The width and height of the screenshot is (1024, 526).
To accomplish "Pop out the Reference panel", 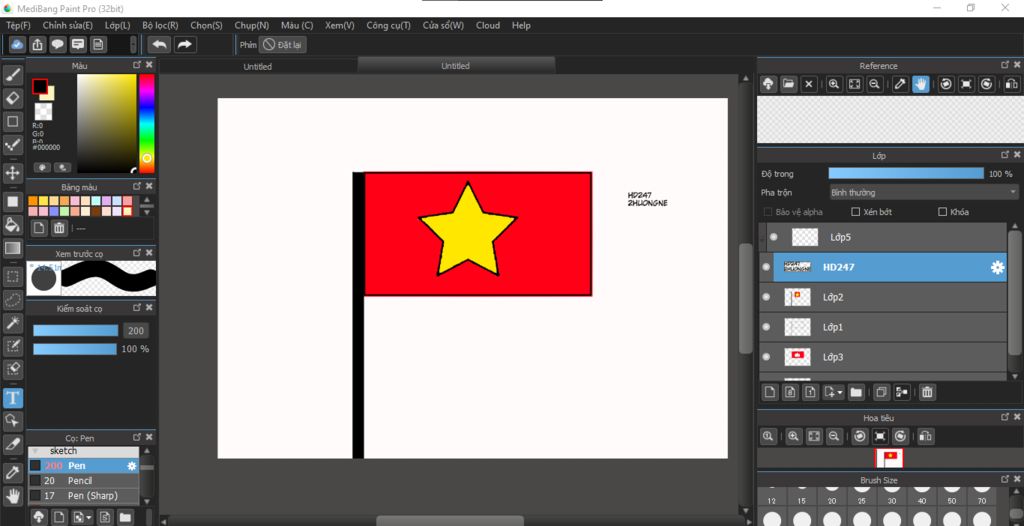I will pyautogui.click(x=1005, y=65).
